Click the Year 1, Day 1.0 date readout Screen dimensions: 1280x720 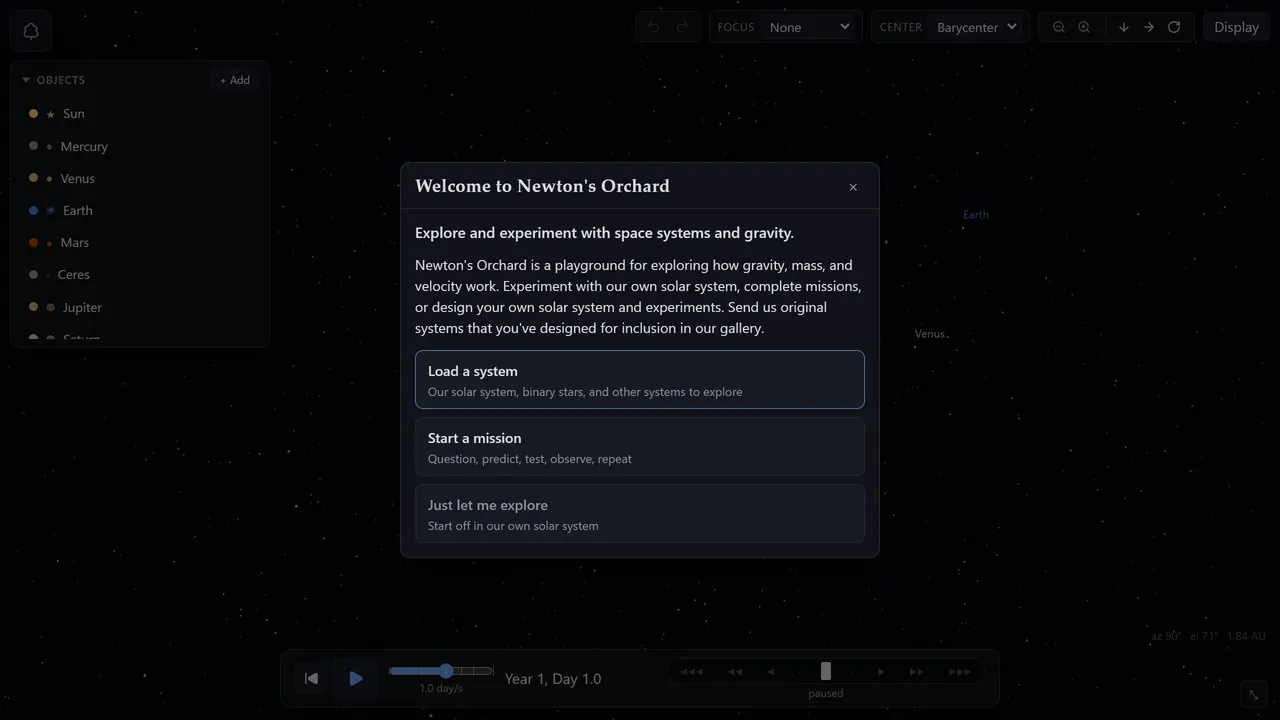[x=553, y=679]
